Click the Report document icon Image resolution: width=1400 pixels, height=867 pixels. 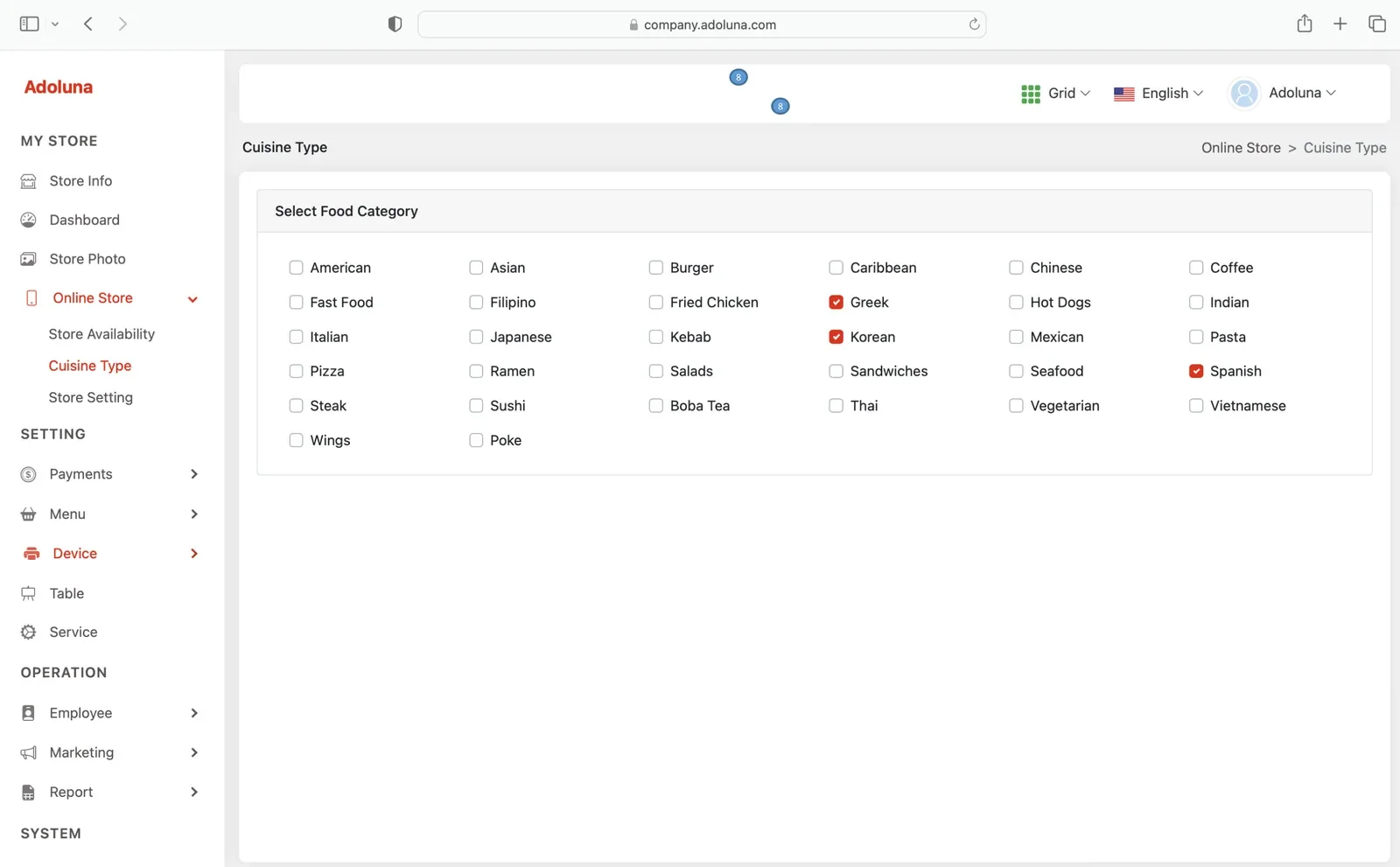29,793
